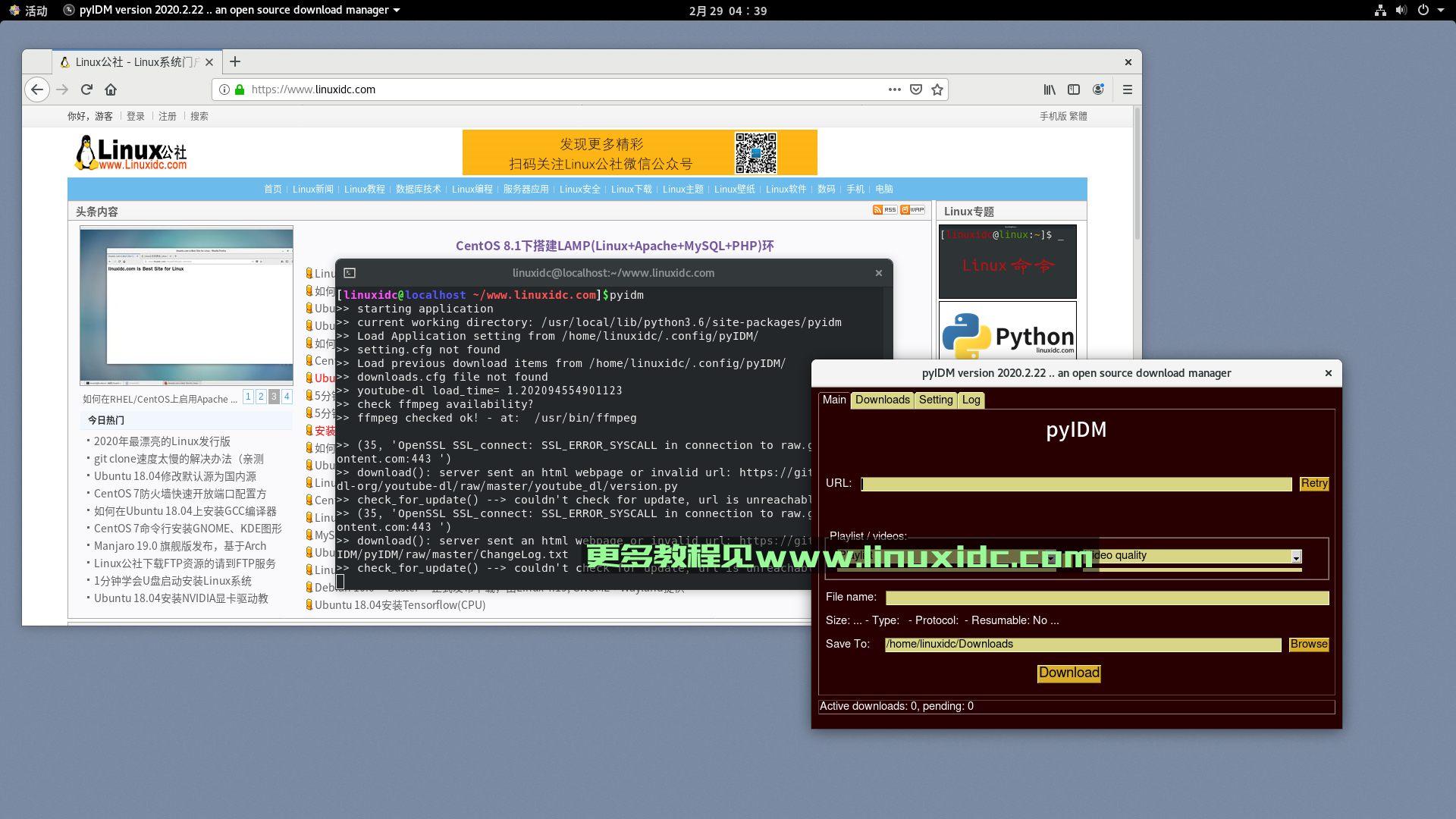This screenshot has height=819, width=1456.
Task: Open 2020年最漂亮的Linux发行版 article
Action: [x=162, y=441]
